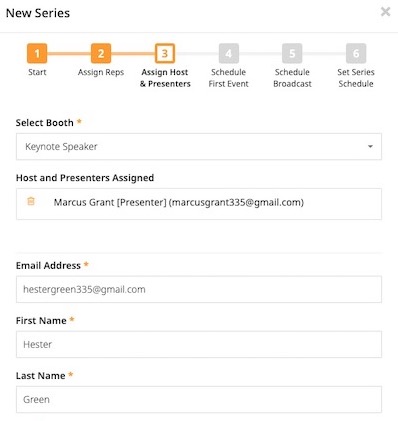
Task: Close the New Series dialog
Action: tap(385, 12)
